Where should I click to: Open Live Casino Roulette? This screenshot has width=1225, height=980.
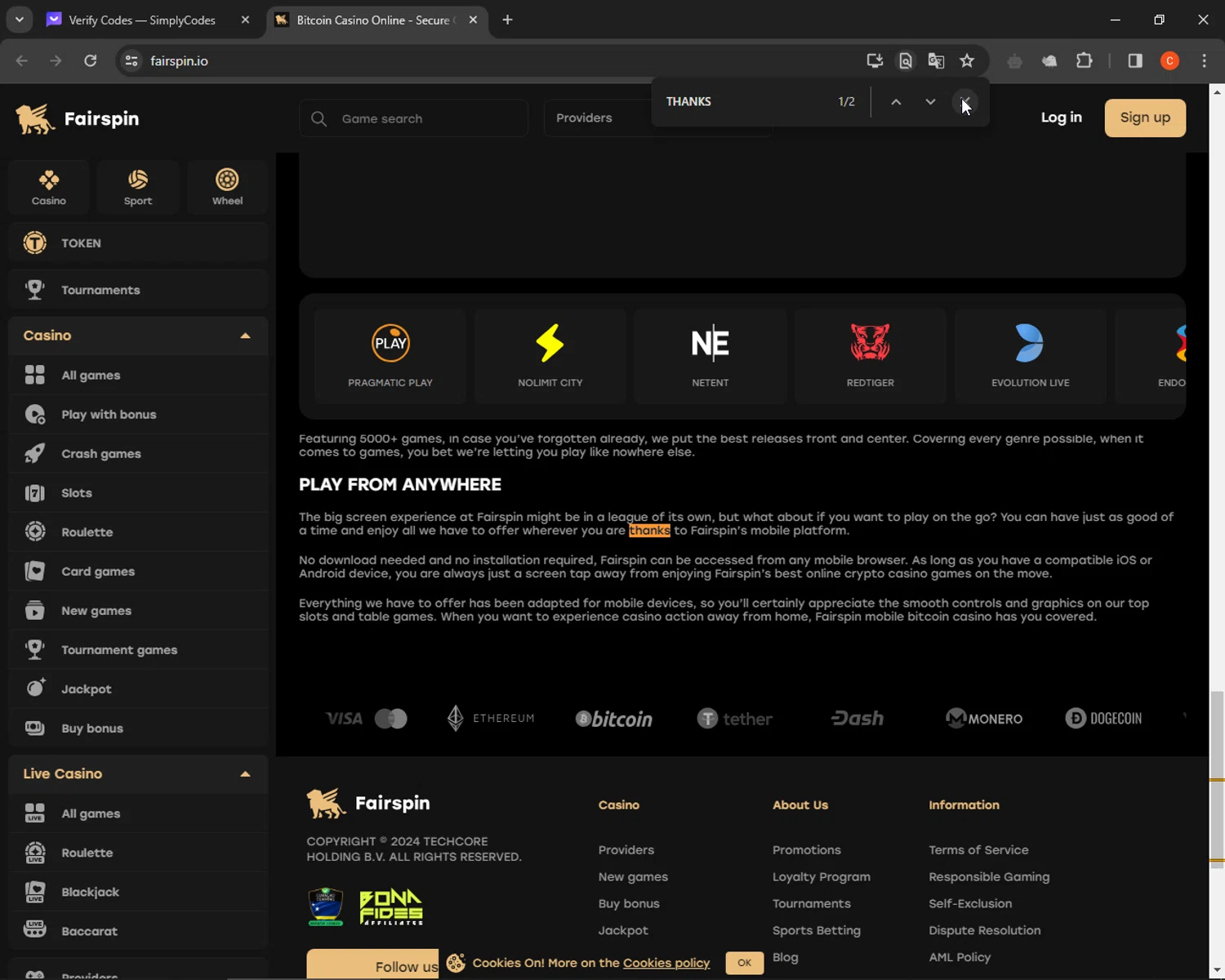click(x=138, y=853)
